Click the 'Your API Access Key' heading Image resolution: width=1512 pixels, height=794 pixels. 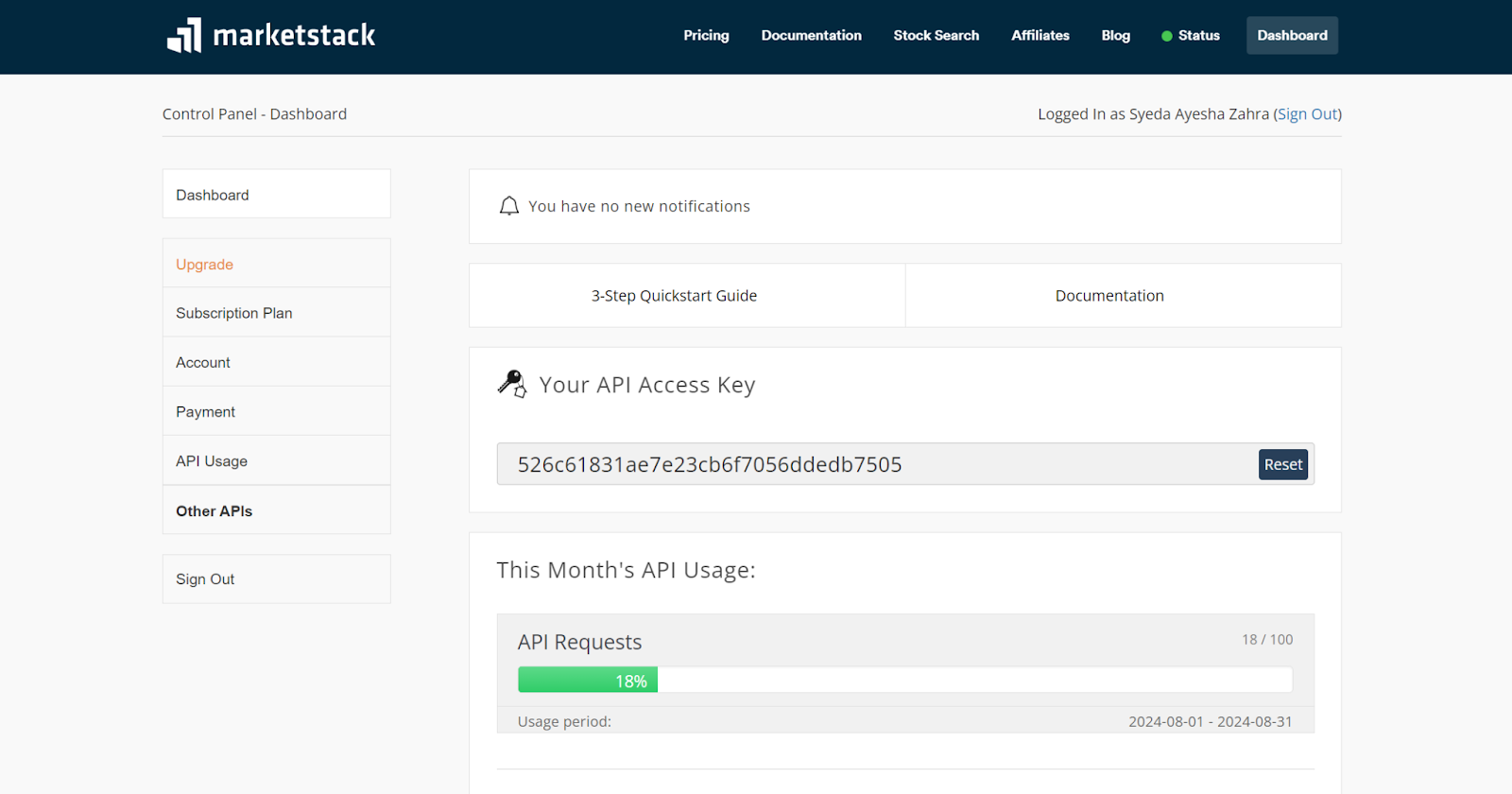click(647, 385)
